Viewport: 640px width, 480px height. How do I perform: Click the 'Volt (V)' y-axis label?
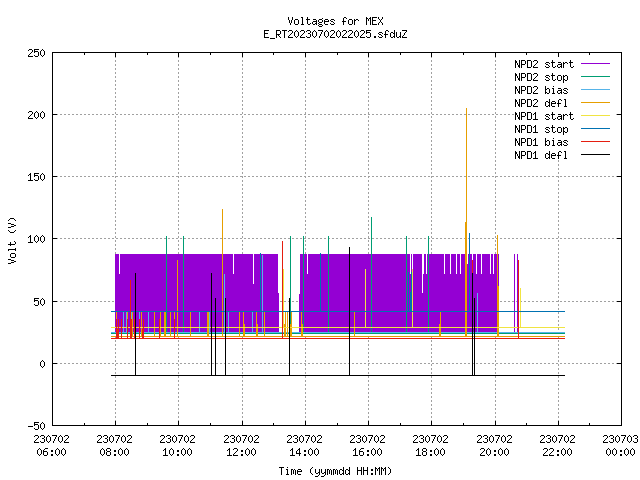pos(12,240)
